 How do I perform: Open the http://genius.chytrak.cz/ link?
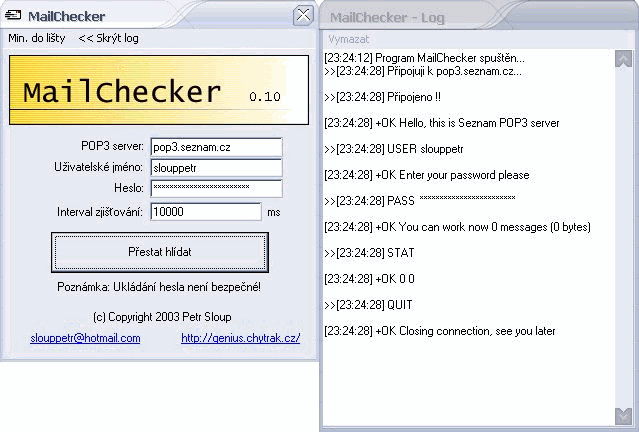pyautogui.click(x=240, y=338)
